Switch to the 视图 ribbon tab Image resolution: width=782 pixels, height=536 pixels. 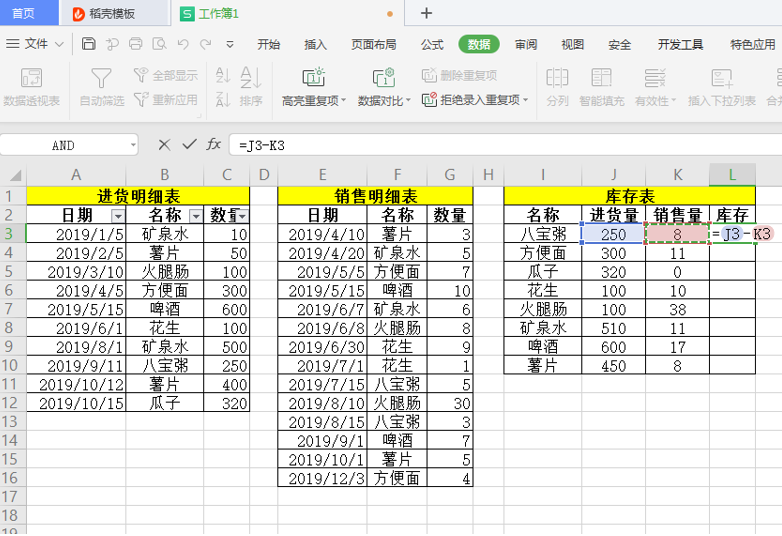click(x=573, y=44)
